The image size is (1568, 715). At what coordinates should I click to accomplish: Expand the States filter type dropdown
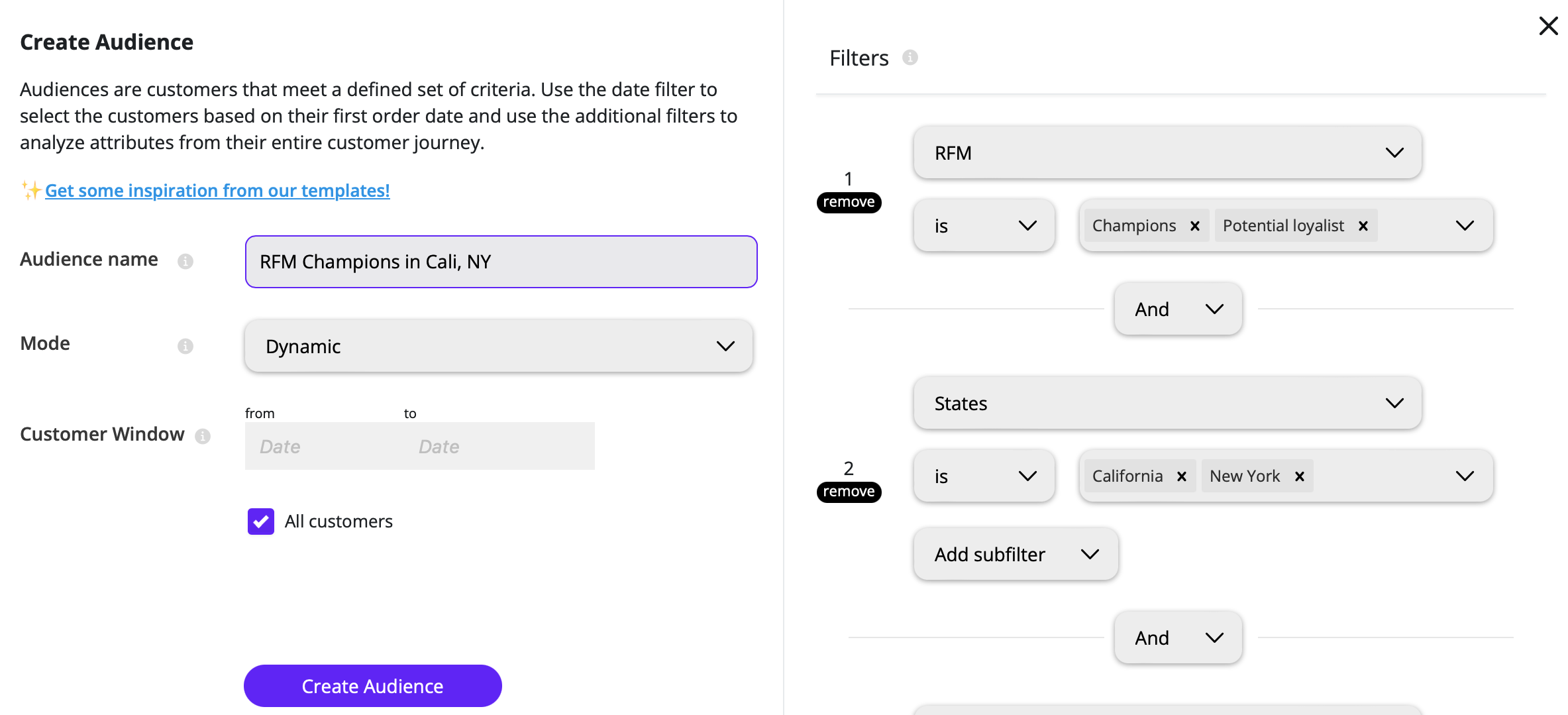(1167, 404)
